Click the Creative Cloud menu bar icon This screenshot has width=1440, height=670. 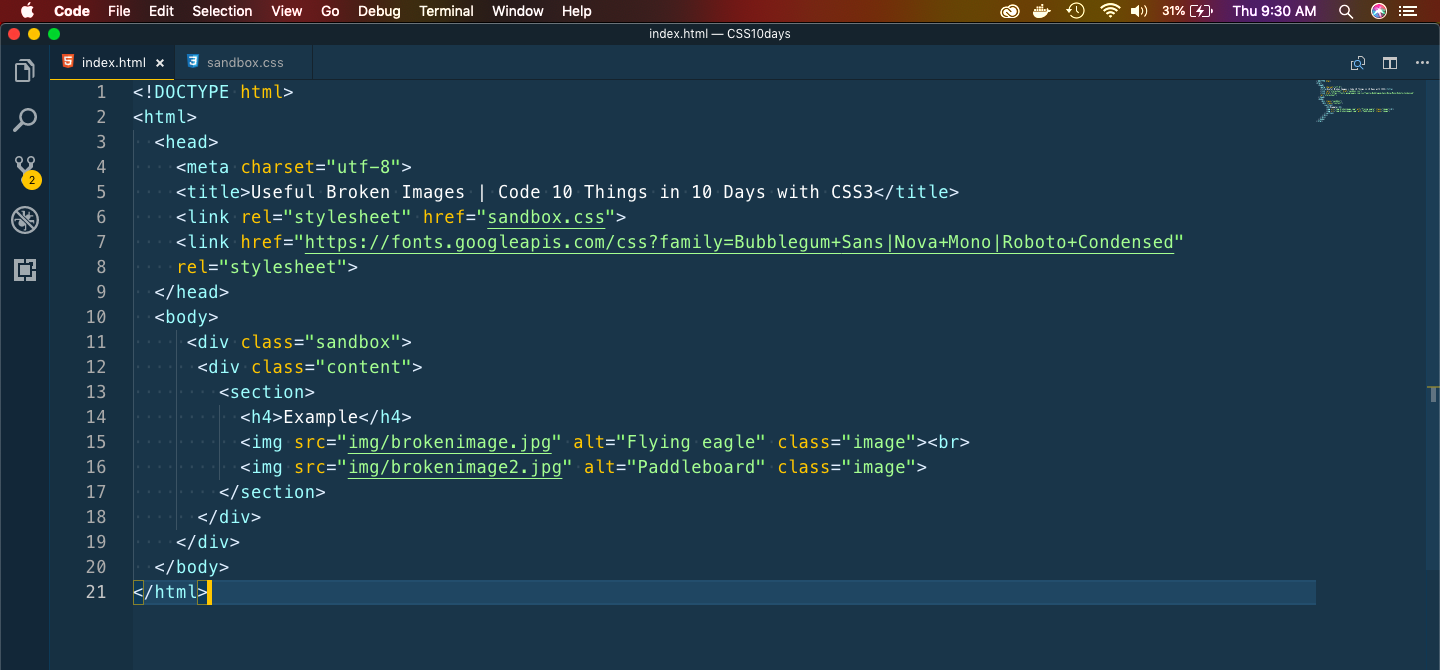click(x=1010, y=11)
